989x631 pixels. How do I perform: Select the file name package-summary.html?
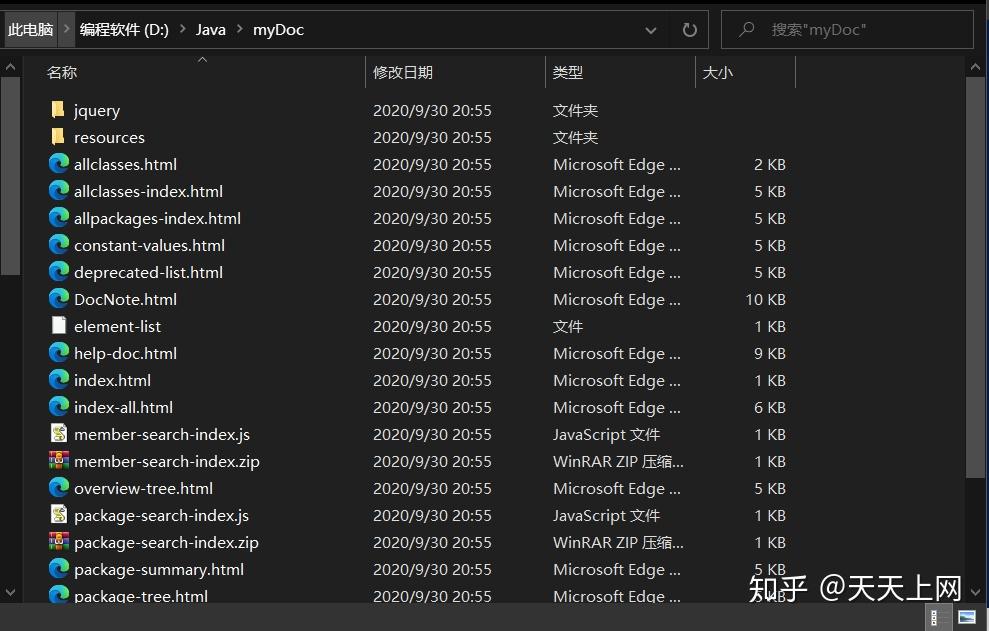tap(159, 570)
